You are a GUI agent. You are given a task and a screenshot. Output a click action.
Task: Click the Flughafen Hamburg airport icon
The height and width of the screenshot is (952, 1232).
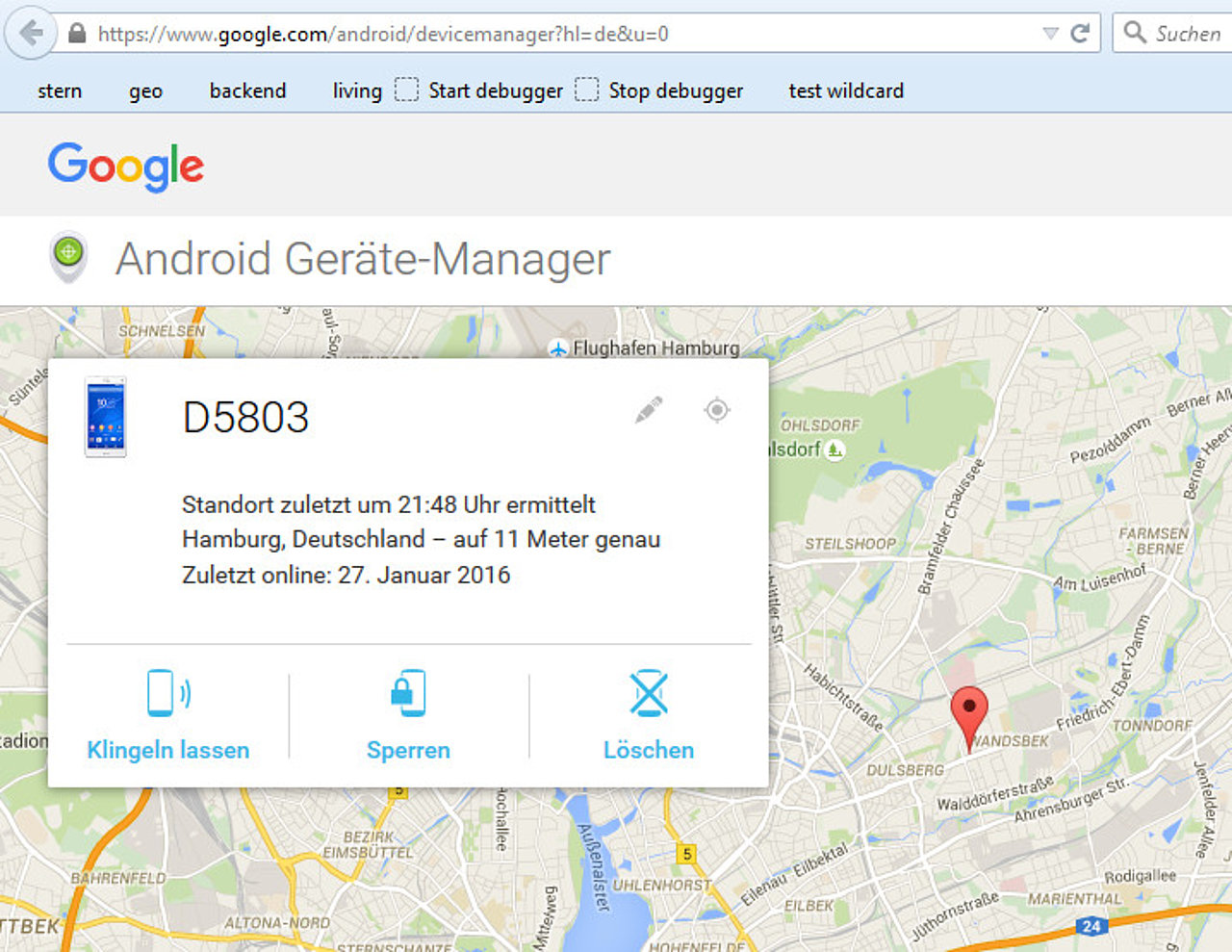(557, 348)
